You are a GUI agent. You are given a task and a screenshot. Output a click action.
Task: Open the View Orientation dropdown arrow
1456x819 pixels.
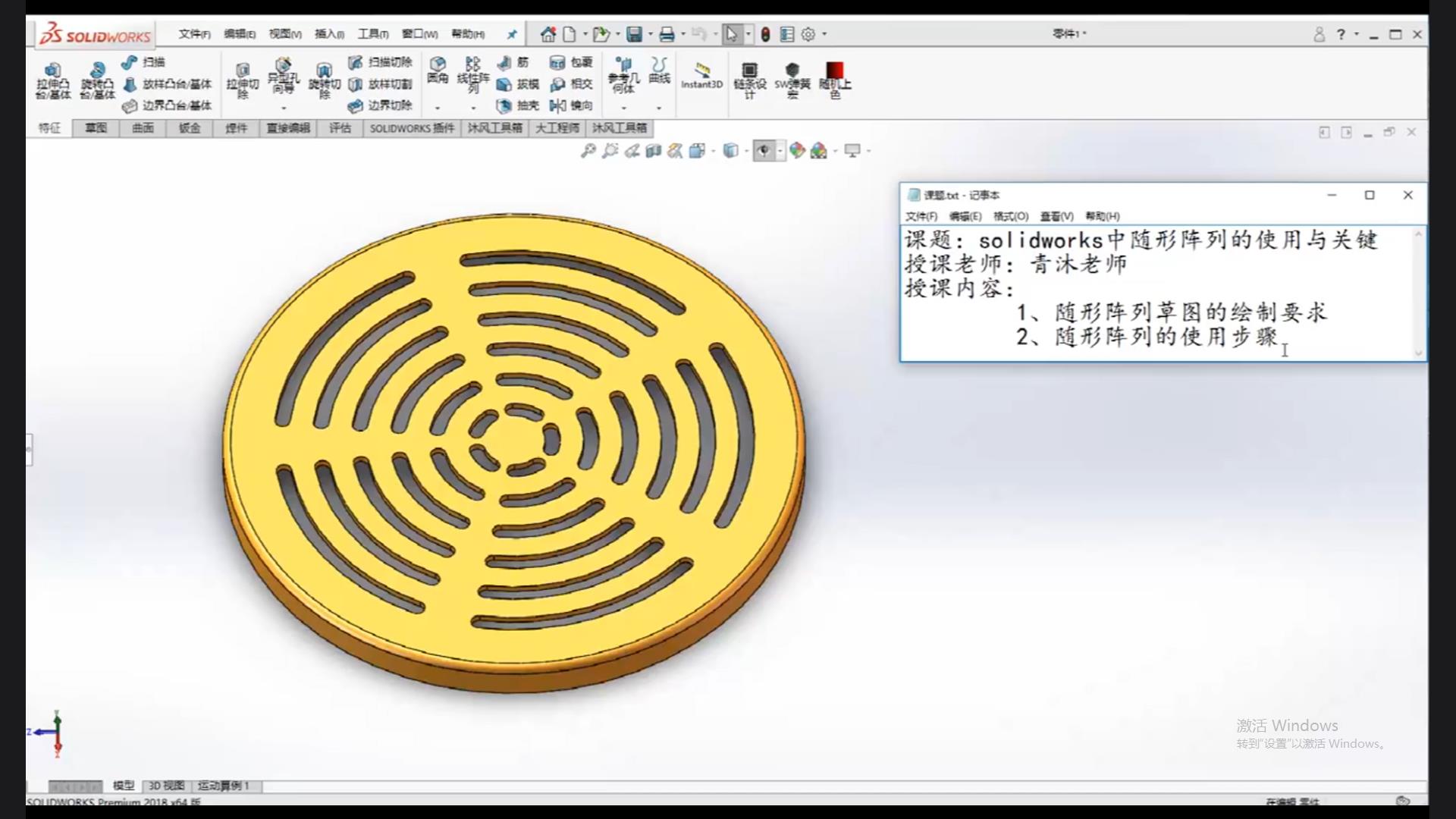[x=714, y=151]
